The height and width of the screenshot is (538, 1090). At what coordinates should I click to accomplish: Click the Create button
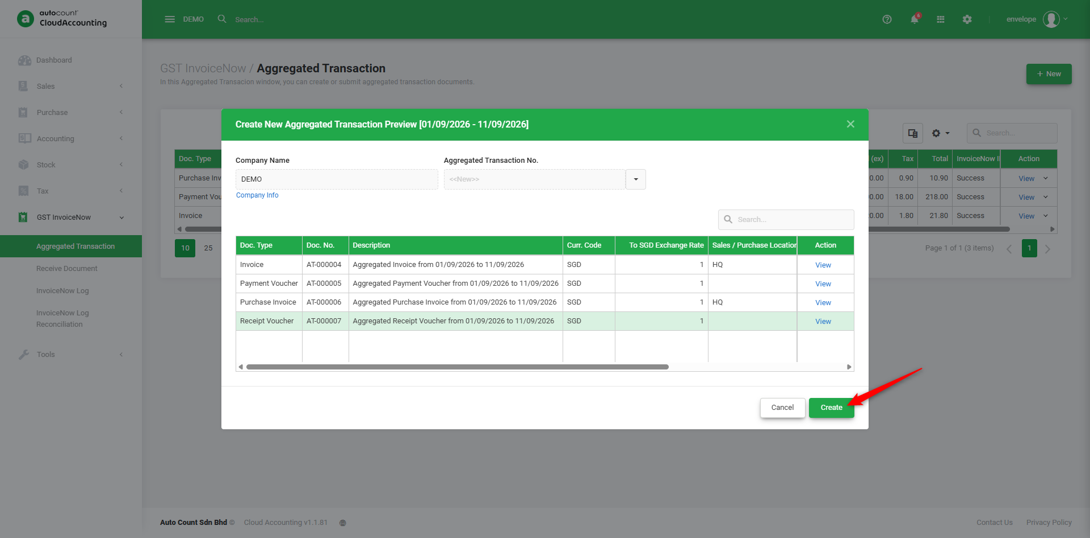point(831,407)
